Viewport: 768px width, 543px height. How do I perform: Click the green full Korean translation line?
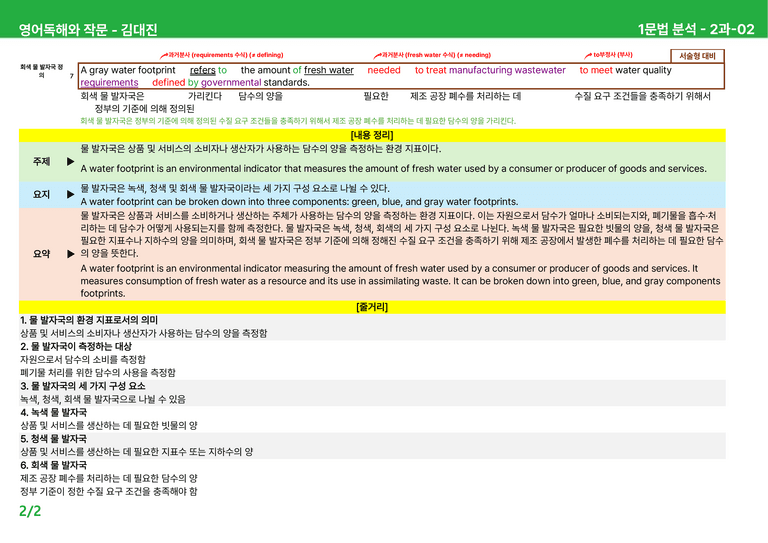(x=298, y=121)
